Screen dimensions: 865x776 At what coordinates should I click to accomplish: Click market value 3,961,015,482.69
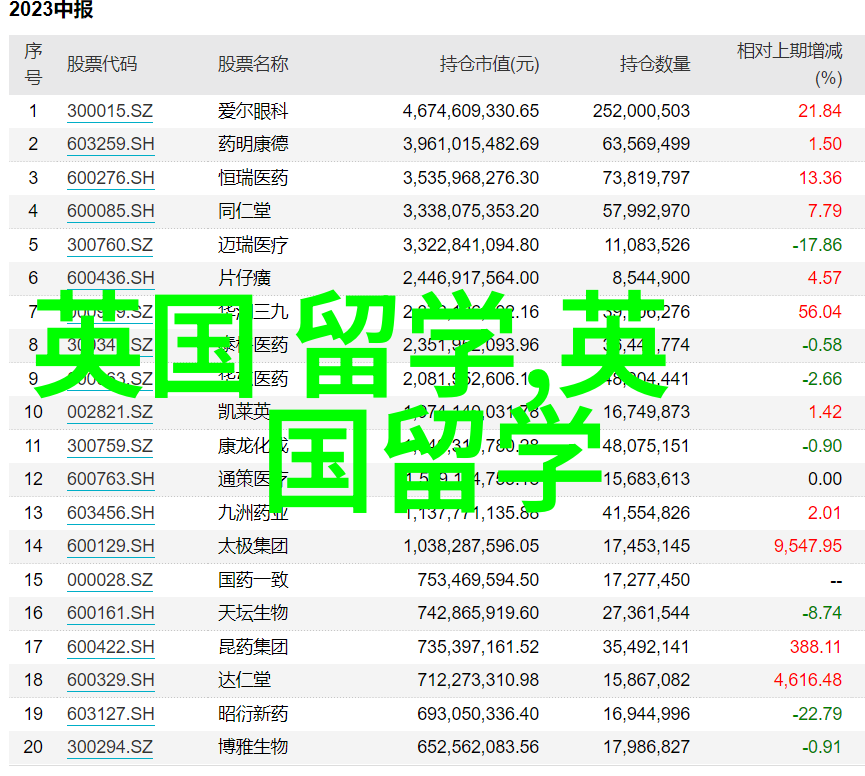(x=471, y=145)
